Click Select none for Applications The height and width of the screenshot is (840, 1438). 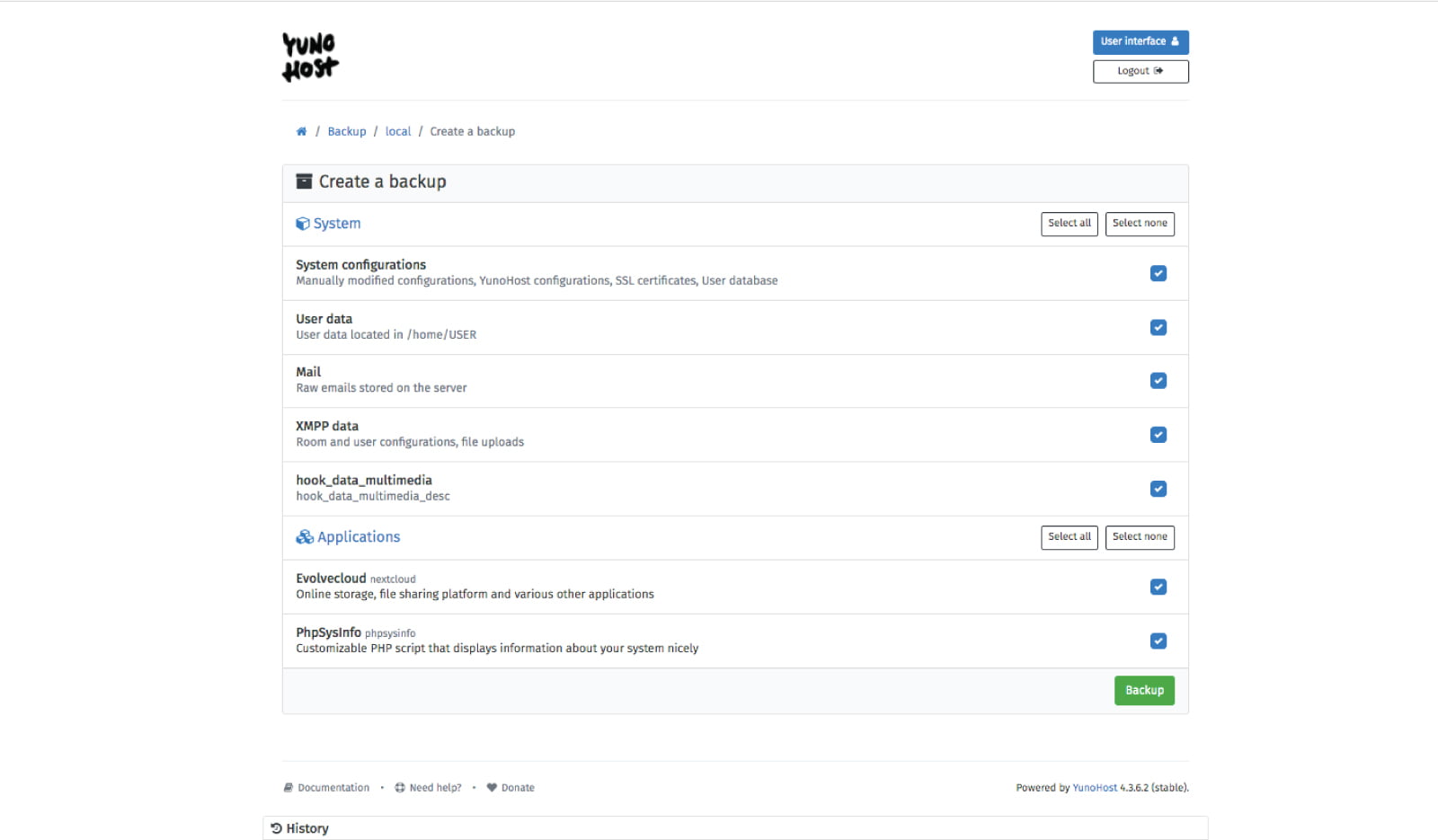1140,536
